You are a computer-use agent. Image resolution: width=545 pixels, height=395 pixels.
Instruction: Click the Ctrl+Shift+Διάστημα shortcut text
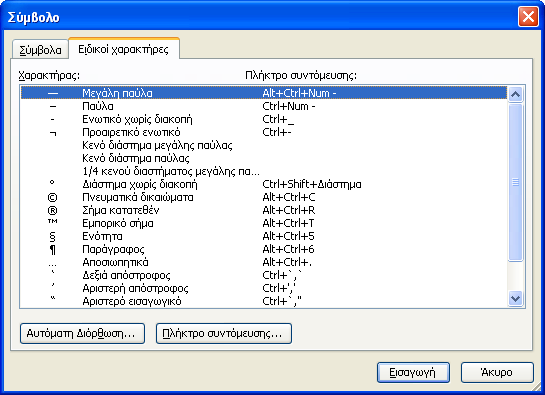click(312, 184)
